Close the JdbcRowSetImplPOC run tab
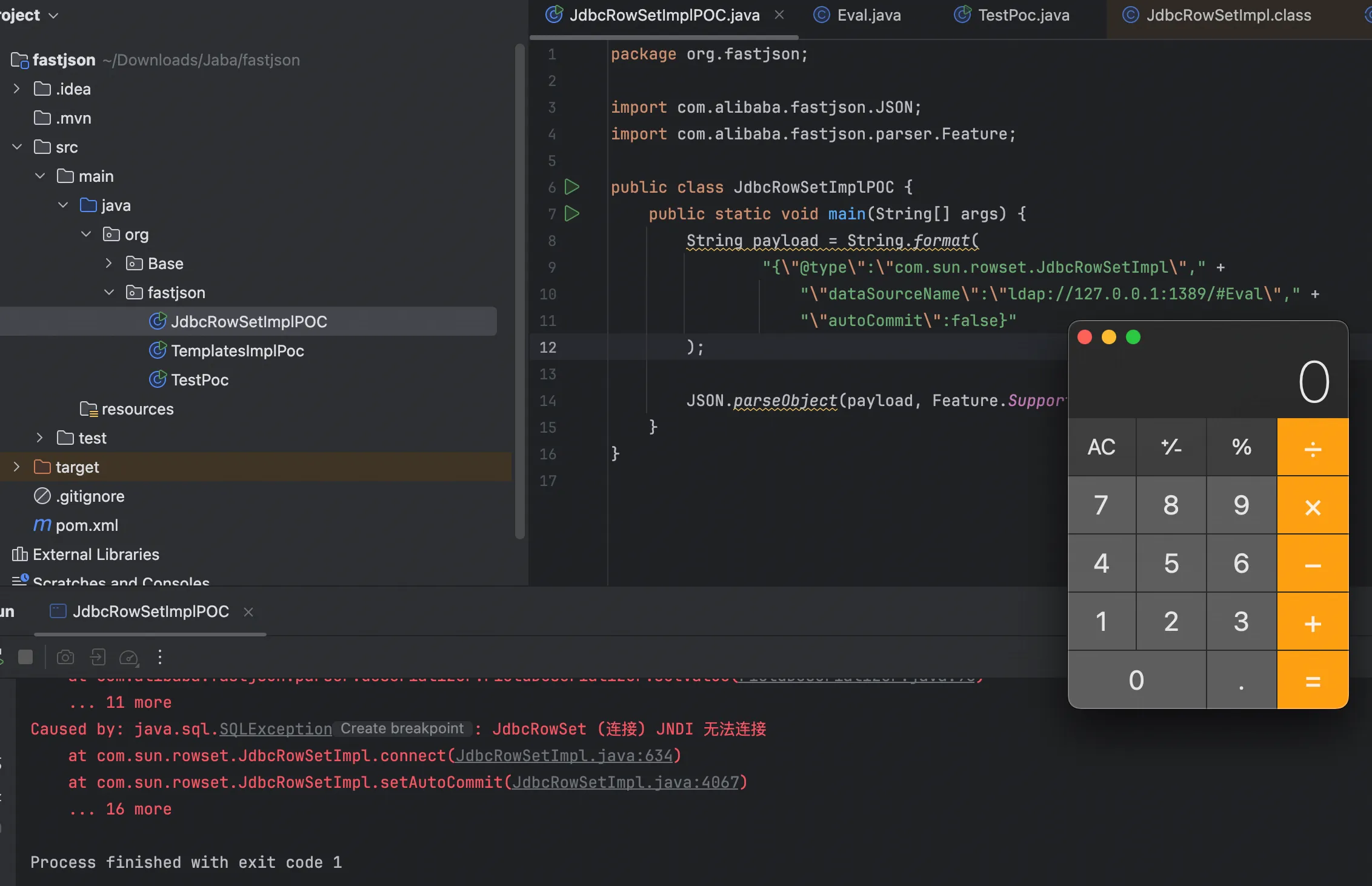The image size is (1372, 886). pos(248,612)
